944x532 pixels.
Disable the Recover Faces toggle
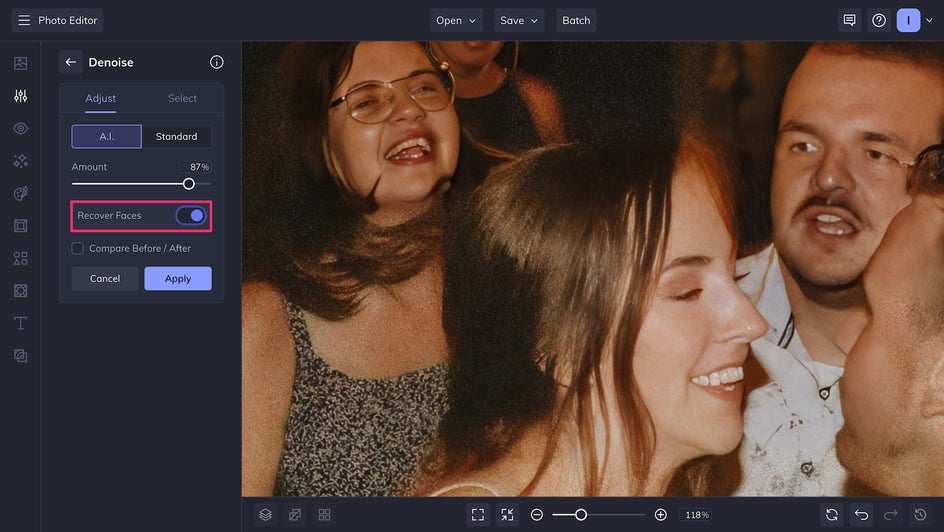[190, 216]
